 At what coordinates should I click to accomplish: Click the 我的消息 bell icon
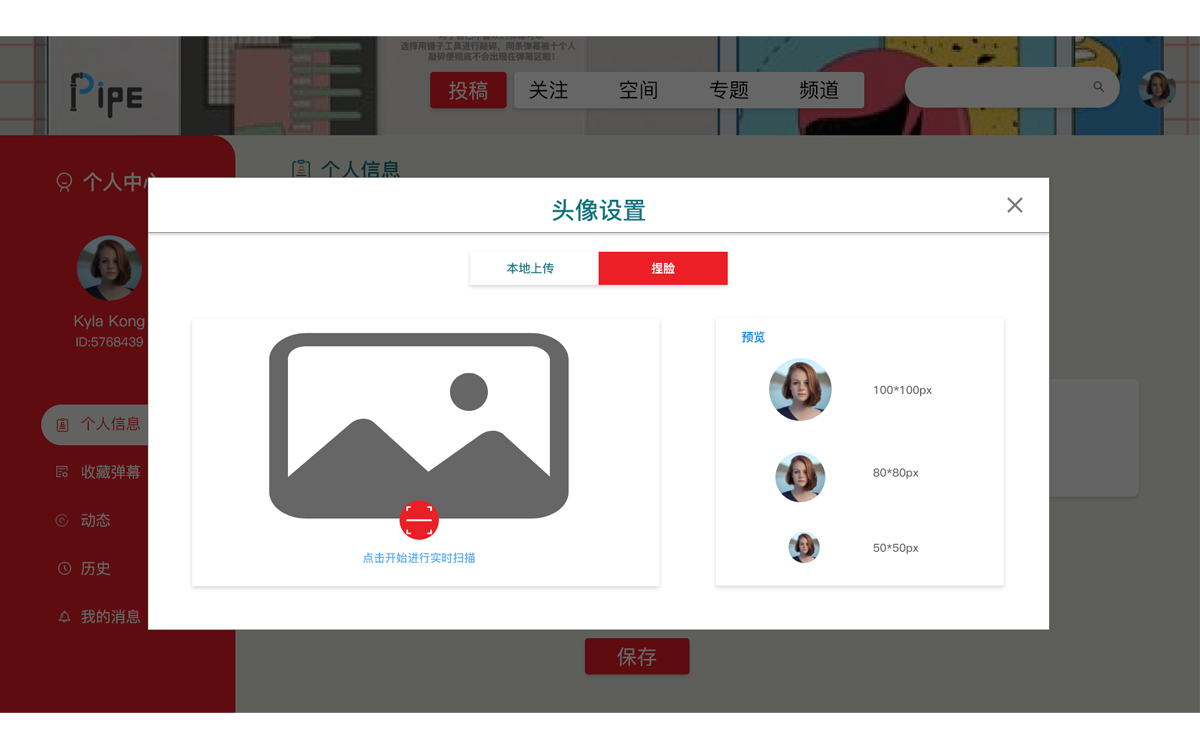(64, 617)
